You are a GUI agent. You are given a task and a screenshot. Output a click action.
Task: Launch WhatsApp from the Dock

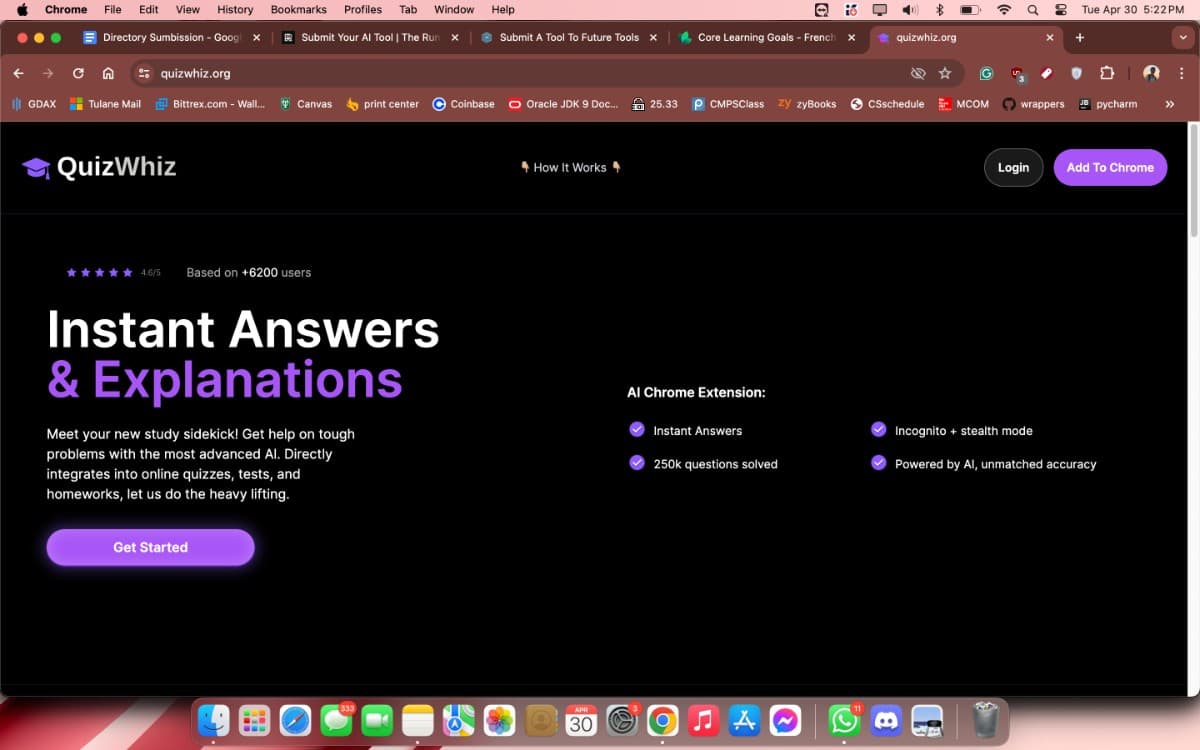click(845, 720)
